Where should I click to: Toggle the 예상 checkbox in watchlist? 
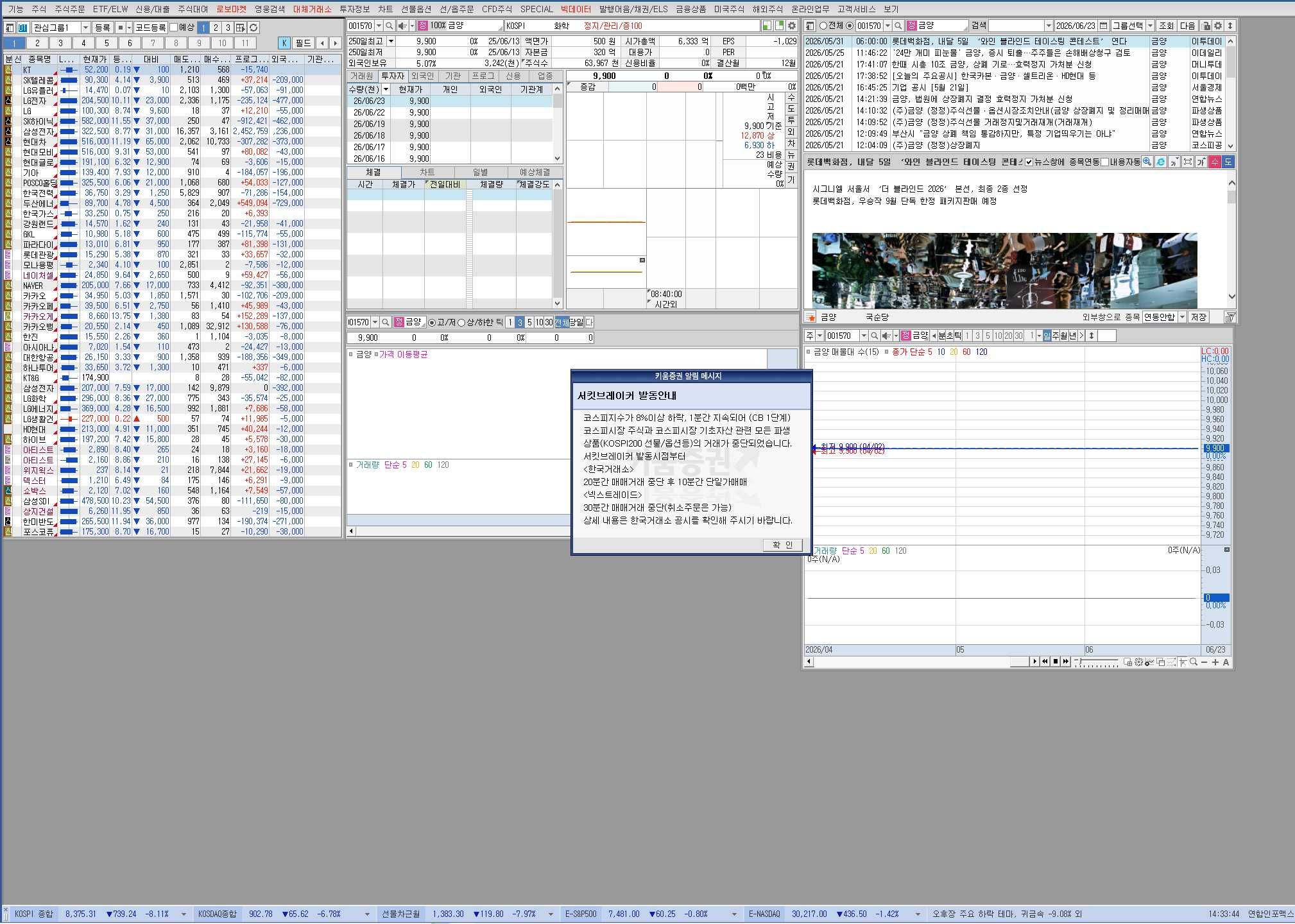pos(174,28)
